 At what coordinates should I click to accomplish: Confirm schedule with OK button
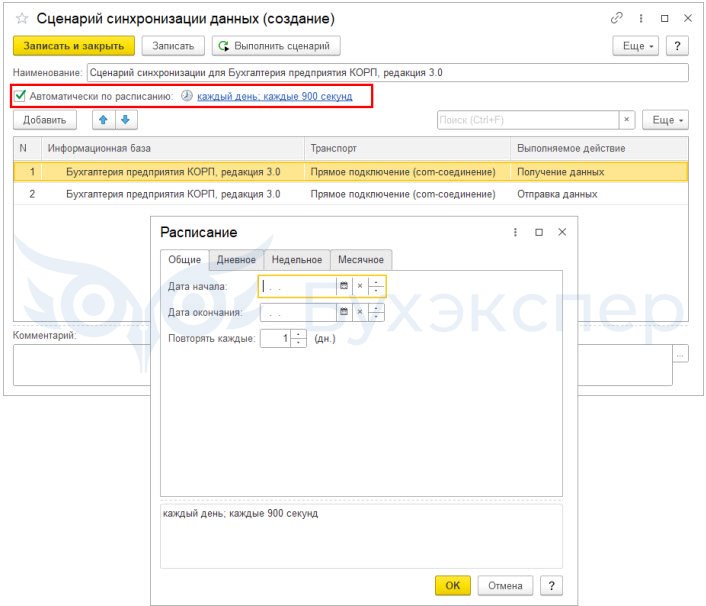(x=453, y=586)
